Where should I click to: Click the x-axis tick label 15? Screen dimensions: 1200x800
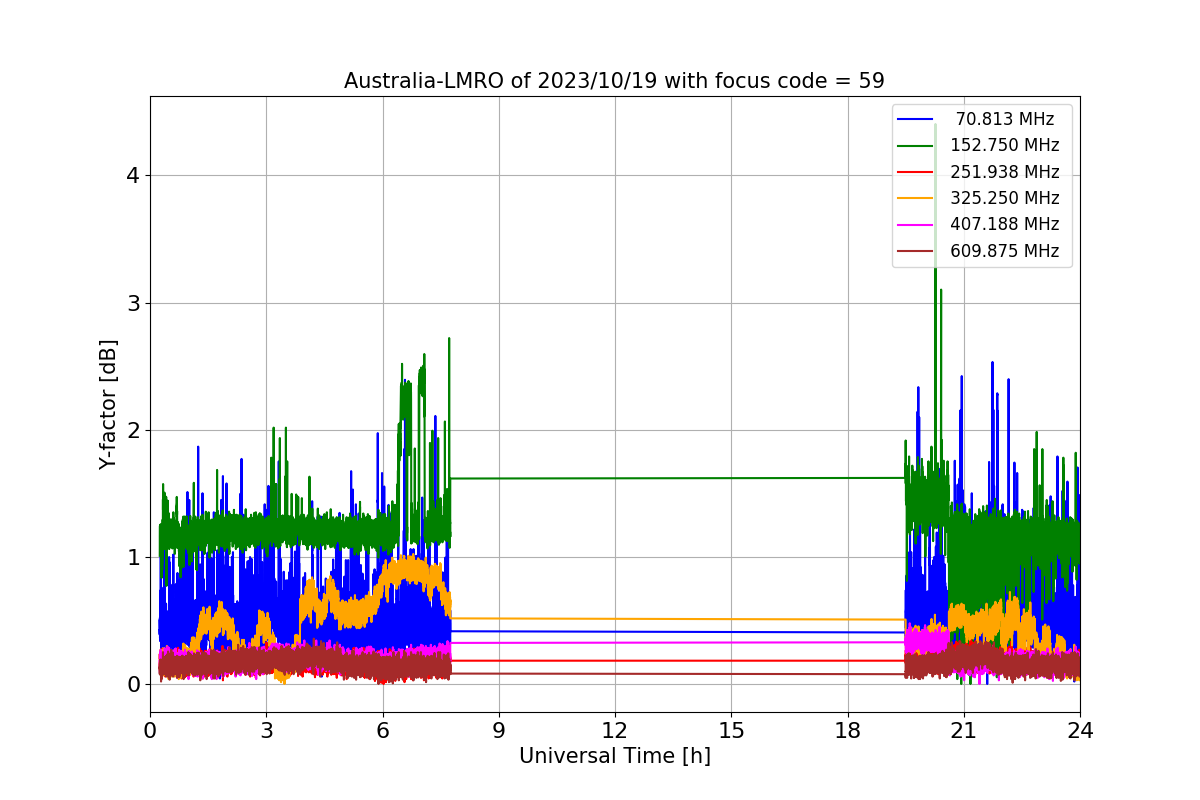point(731,730)
